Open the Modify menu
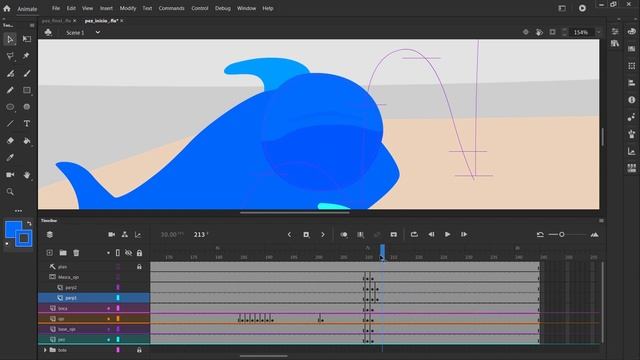640x360 pixels. point(128,8)
